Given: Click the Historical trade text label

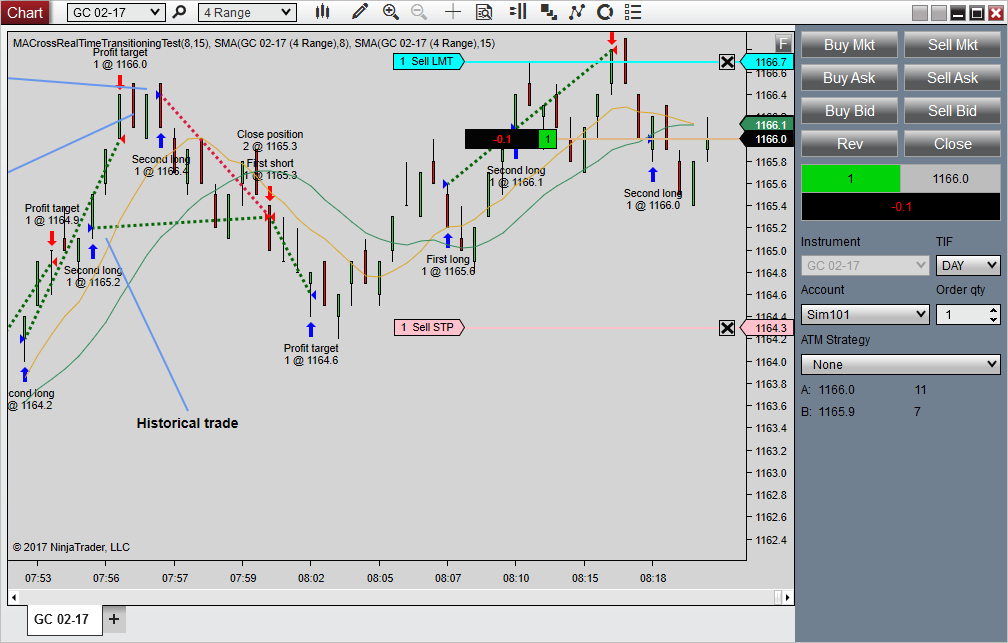Looking at the screenshot, I should coord(187,423).
